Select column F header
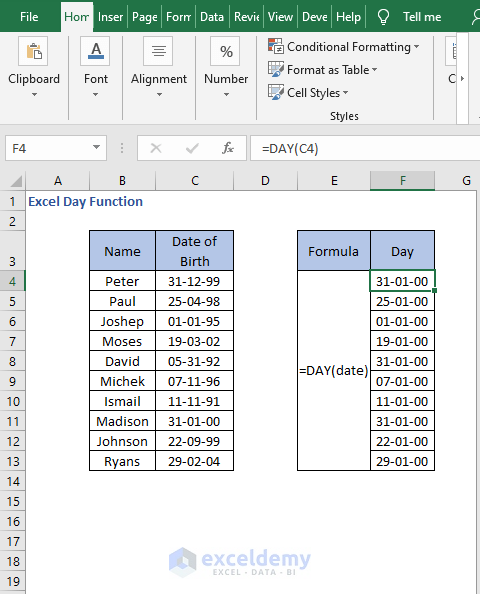 [403, 181]
